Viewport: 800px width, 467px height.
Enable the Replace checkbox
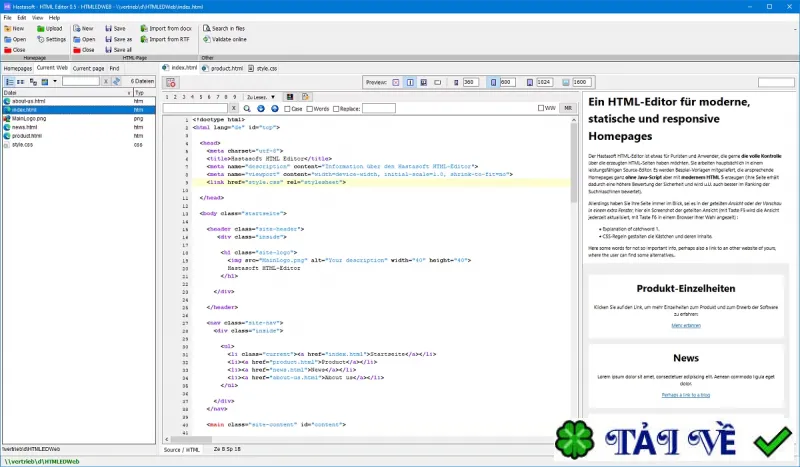click(336, 109)
